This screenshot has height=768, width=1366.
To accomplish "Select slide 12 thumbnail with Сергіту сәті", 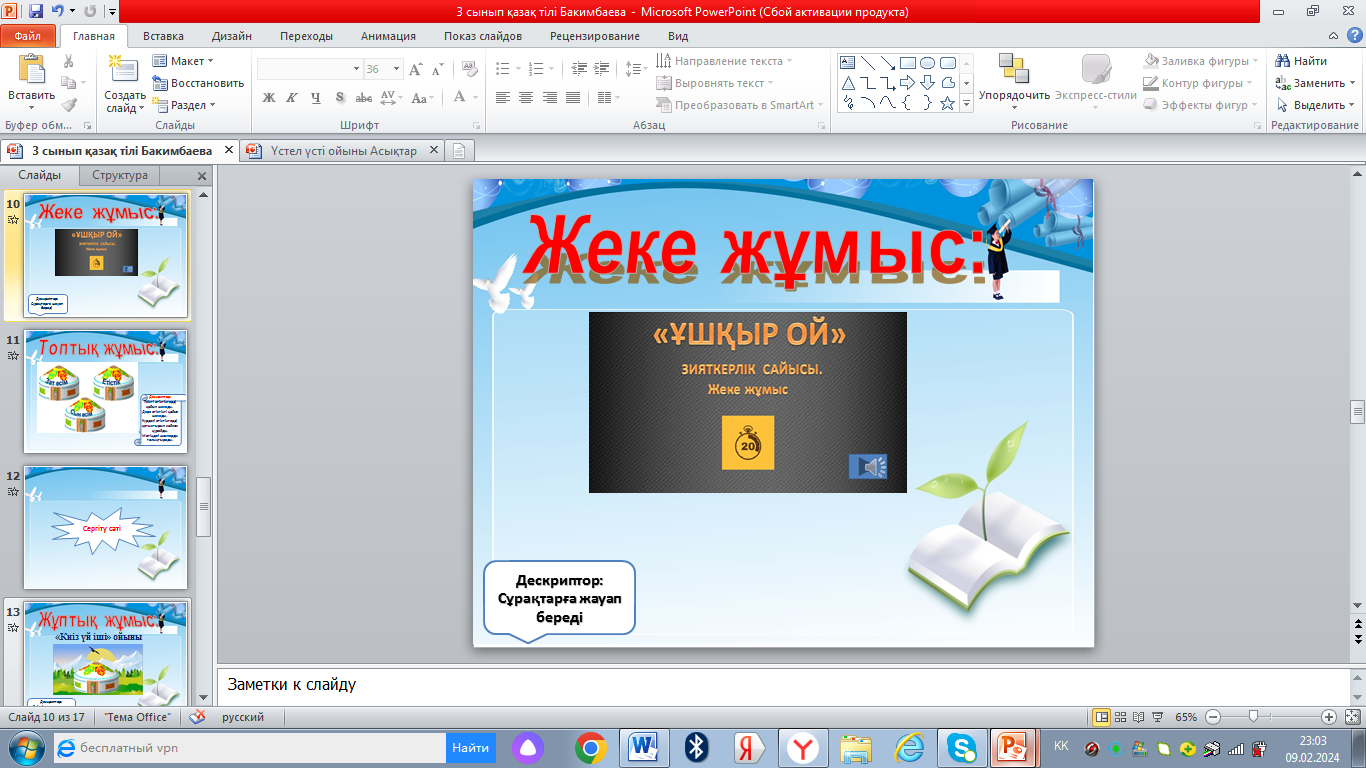I will tap(105, 527).
